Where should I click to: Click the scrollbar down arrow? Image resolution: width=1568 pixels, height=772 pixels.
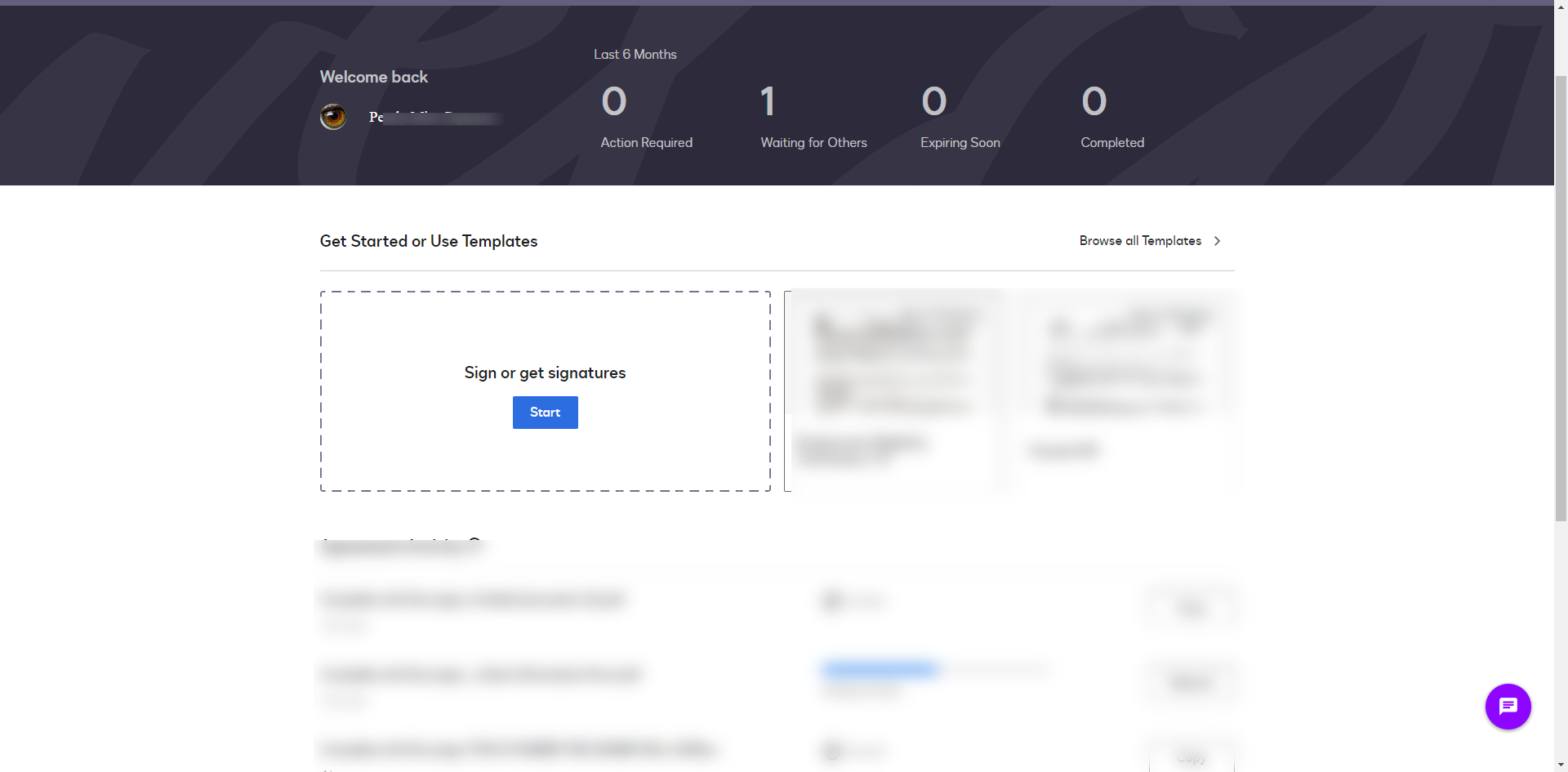click(x=1561, y=765)
